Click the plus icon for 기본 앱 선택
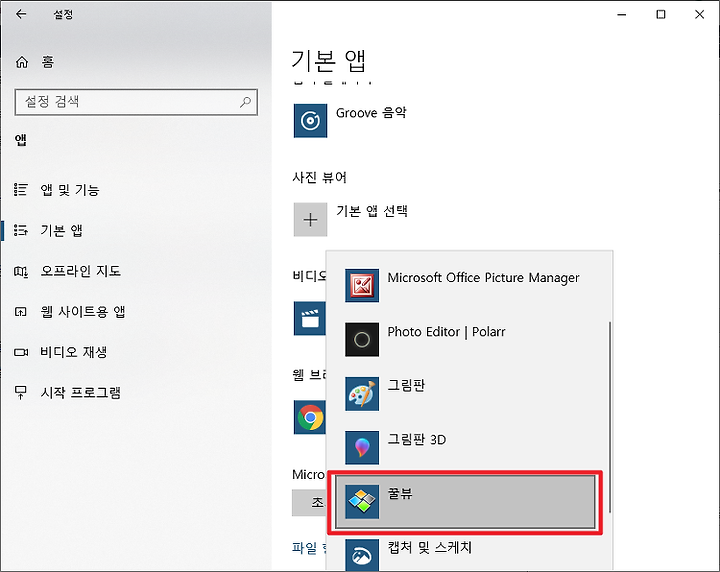Viewport: 720px width, 572px height. 310,219
